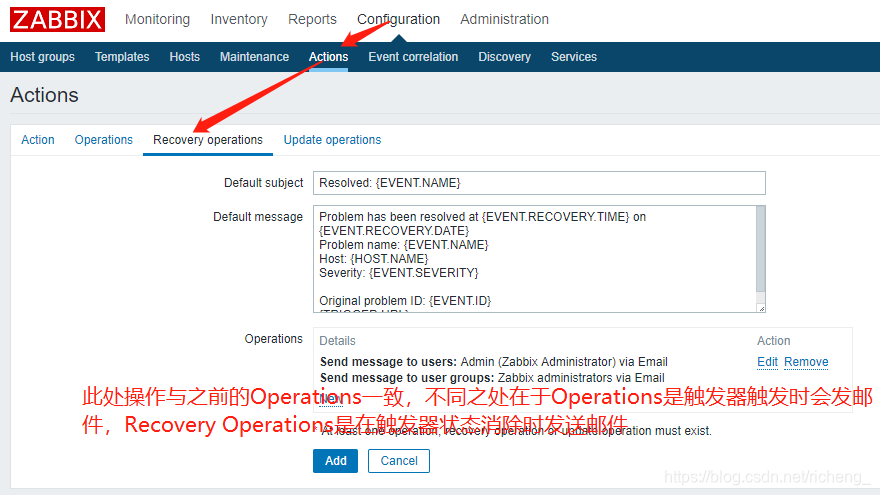The image size is (880, 495).
Task: Switch to Recovery operations tab
Action: click(208, 140)
